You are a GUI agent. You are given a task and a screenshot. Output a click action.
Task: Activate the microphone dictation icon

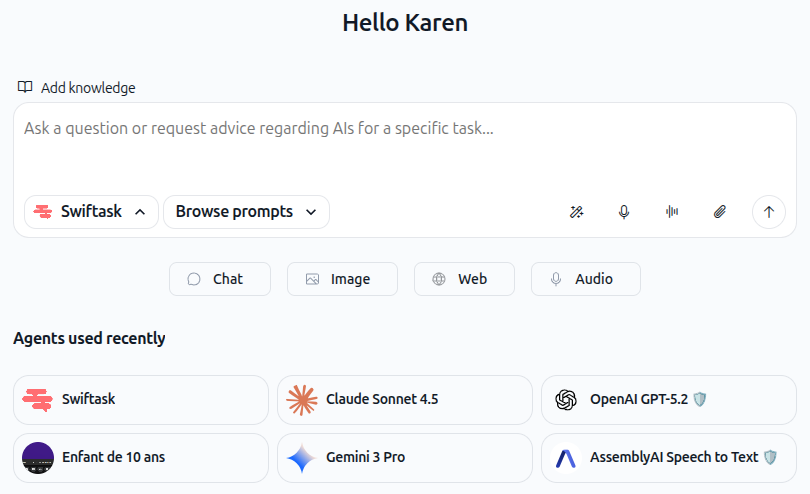[x=624, y=212]
